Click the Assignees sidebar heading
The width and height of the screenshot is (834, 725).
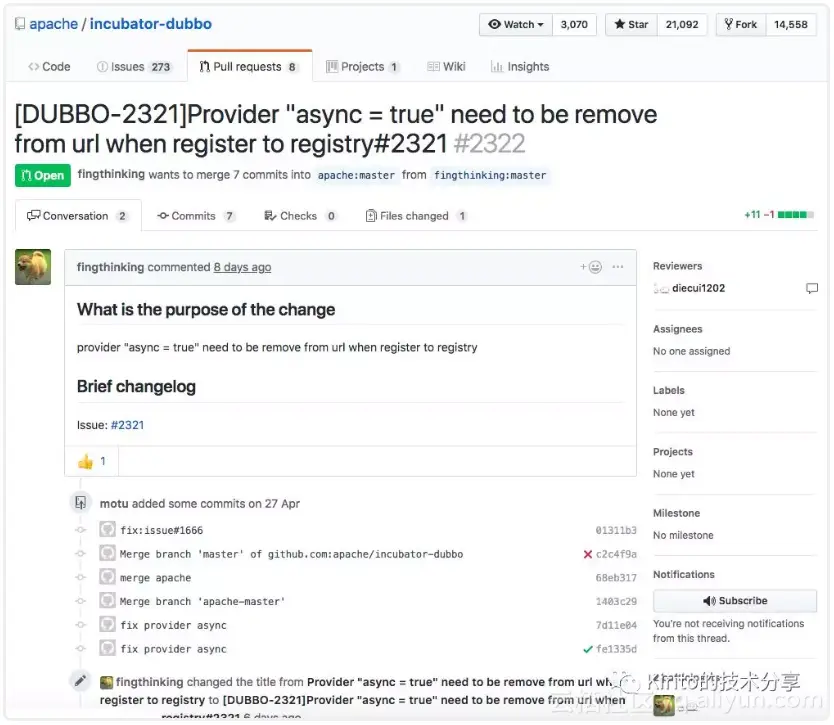[x=678, y=329]
